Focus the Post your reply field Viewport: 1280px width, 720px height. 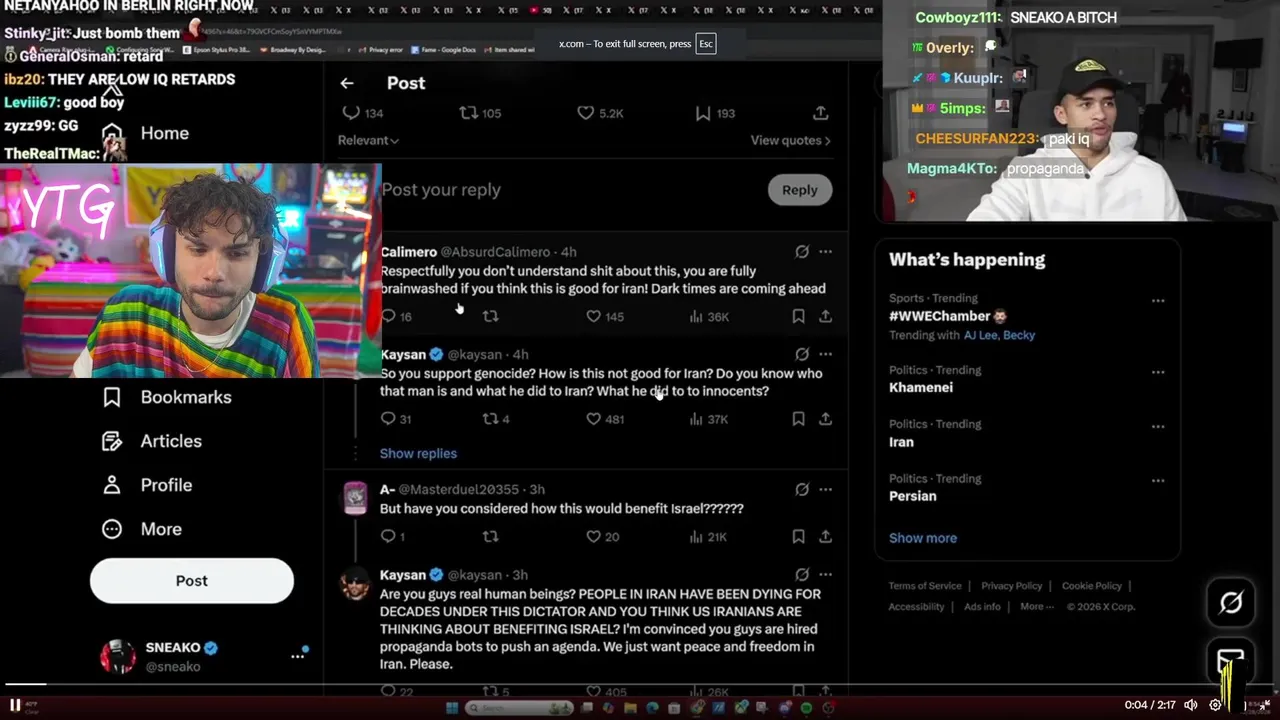[570, 190]
